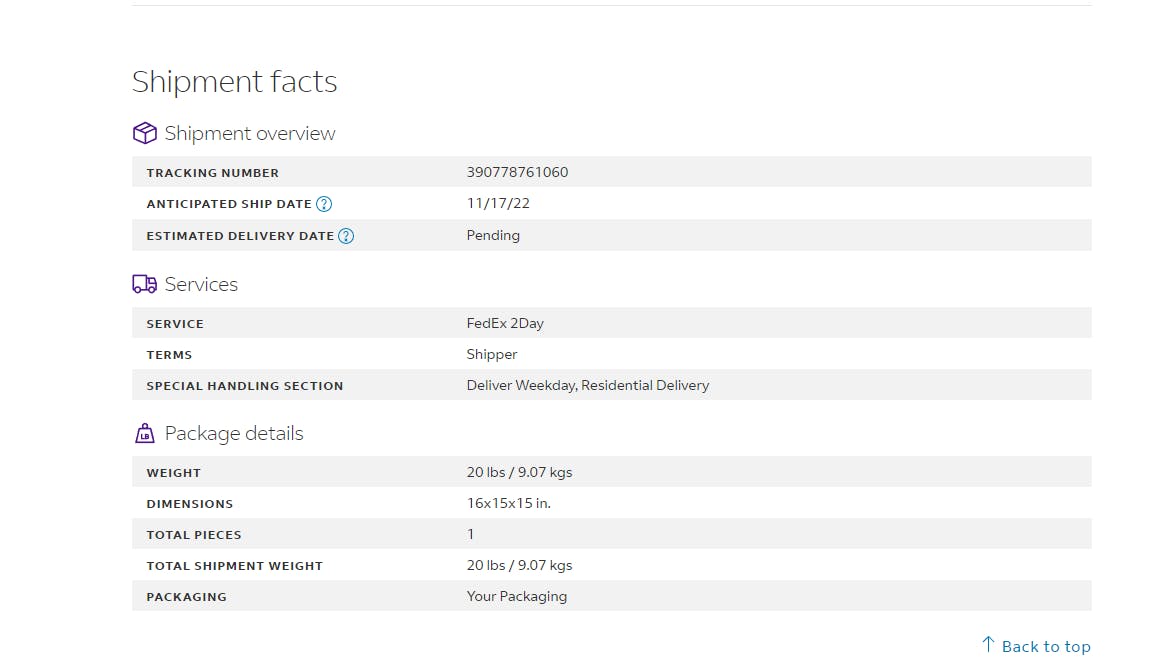The width and height of the screenshot is (1160, 665).
Task: Click the Deliver Weekday, Residential Delivery text
Action: 587,385
